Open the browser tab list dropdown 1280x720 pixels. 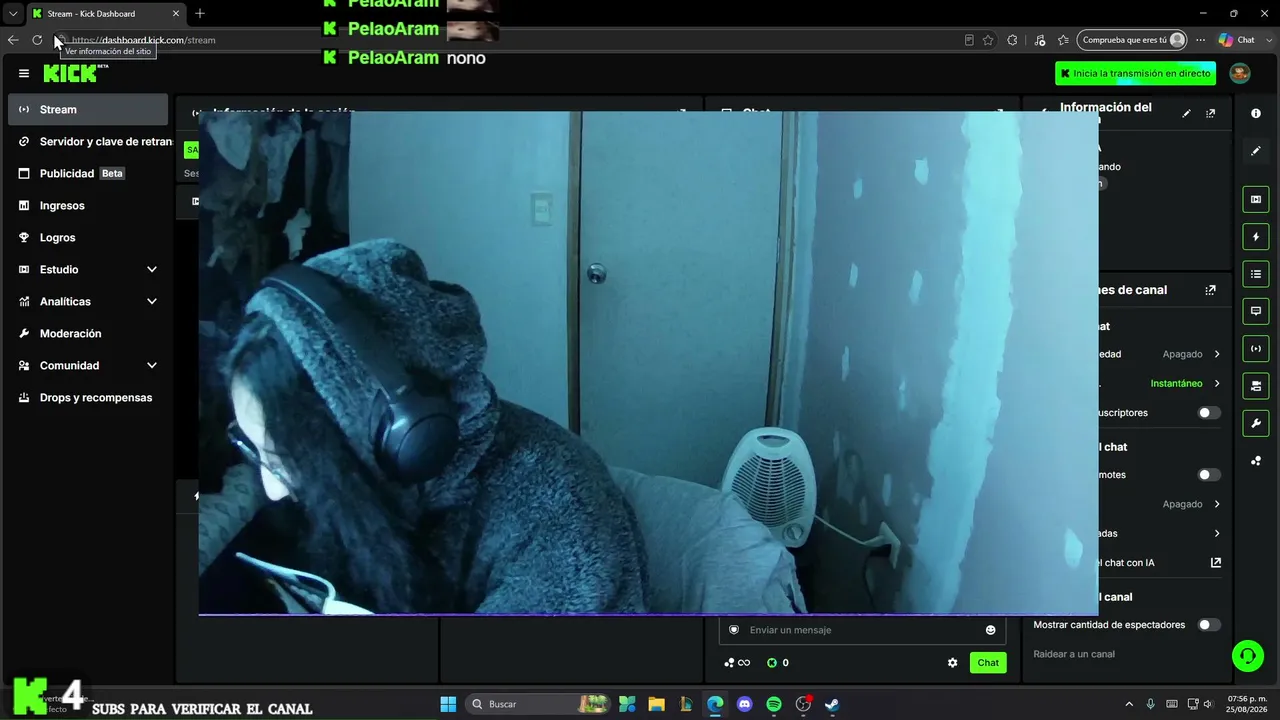click(13, 14)
